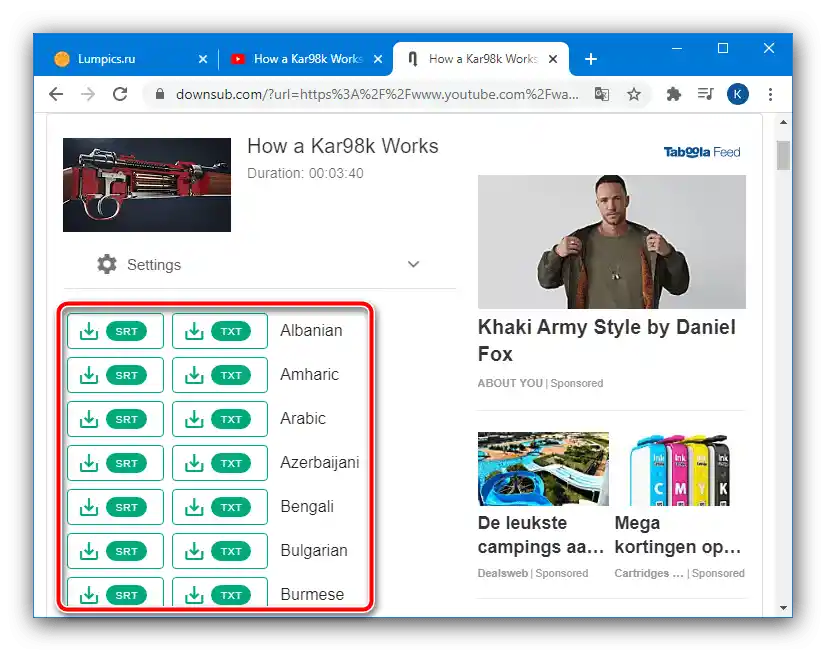The width and height of the screenshot is (826, 651).
Task: Switch to YouTube Kar98k tab
Action: 306,59
